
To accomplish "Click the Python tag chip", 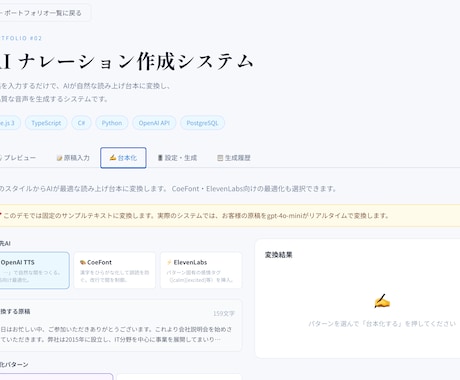I will [x=112, y=123].
